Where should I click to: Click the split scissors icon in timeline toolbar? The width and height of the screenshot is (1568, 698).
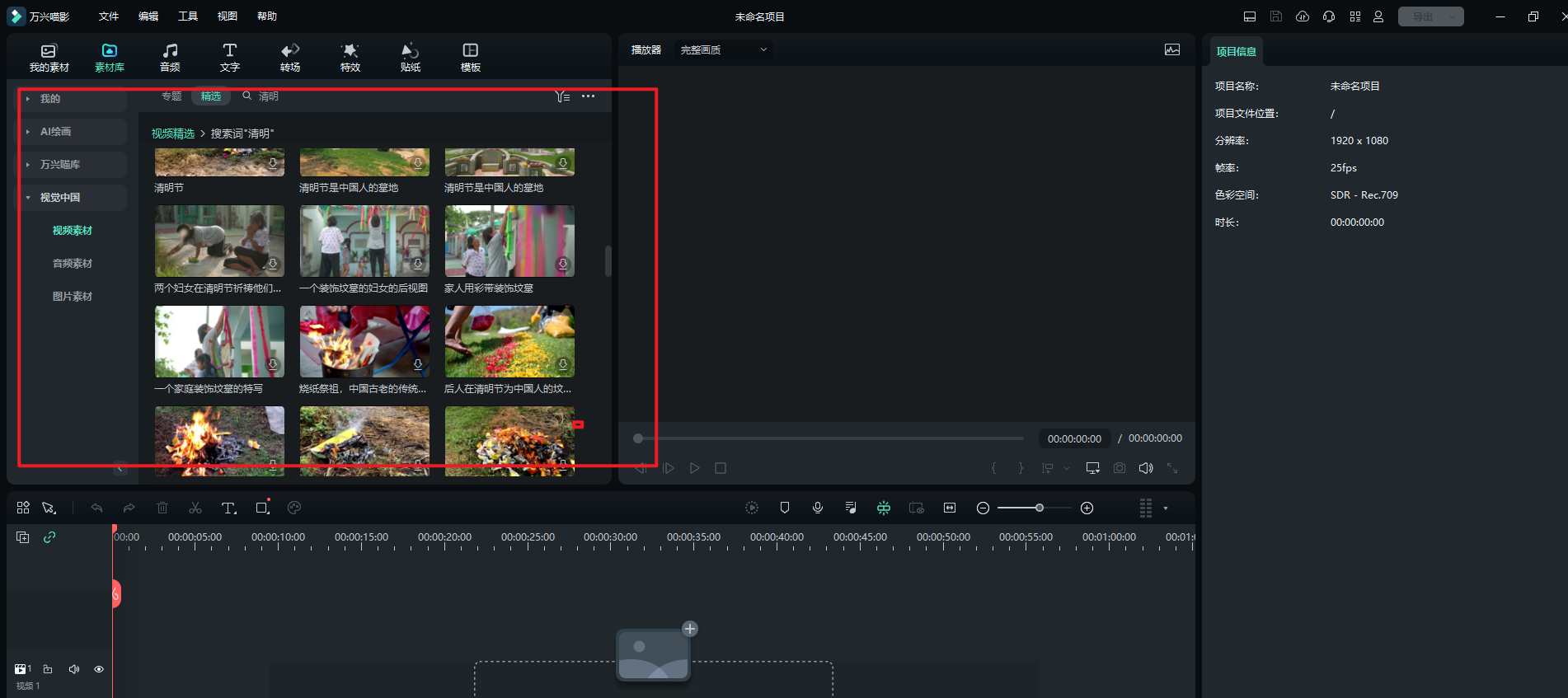(195, 508)
